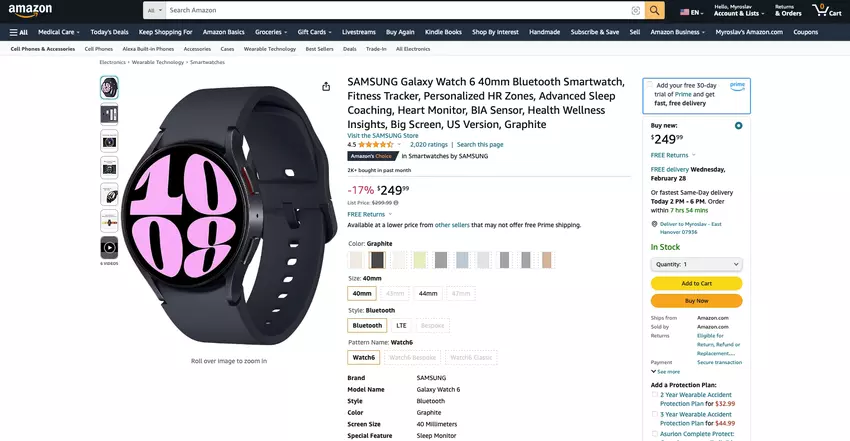Click the share icon above the product image
Viewport: 850px width, 441px height.
click(x=326, y=87)
